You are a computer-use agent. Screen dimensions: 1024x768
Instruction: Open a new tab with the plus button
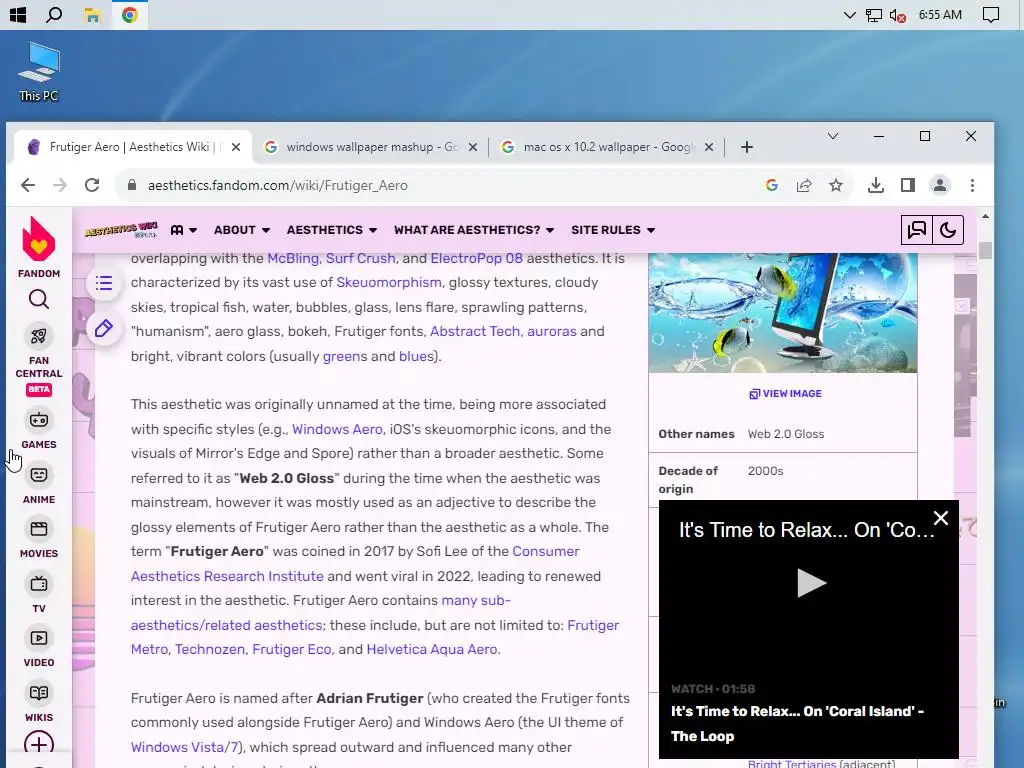(747, 147)
